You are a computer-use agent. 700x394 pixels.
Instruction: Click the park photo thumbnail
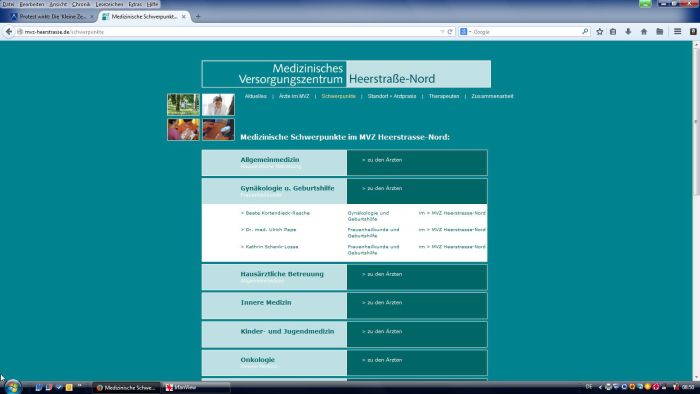click(x=183, y=104)
